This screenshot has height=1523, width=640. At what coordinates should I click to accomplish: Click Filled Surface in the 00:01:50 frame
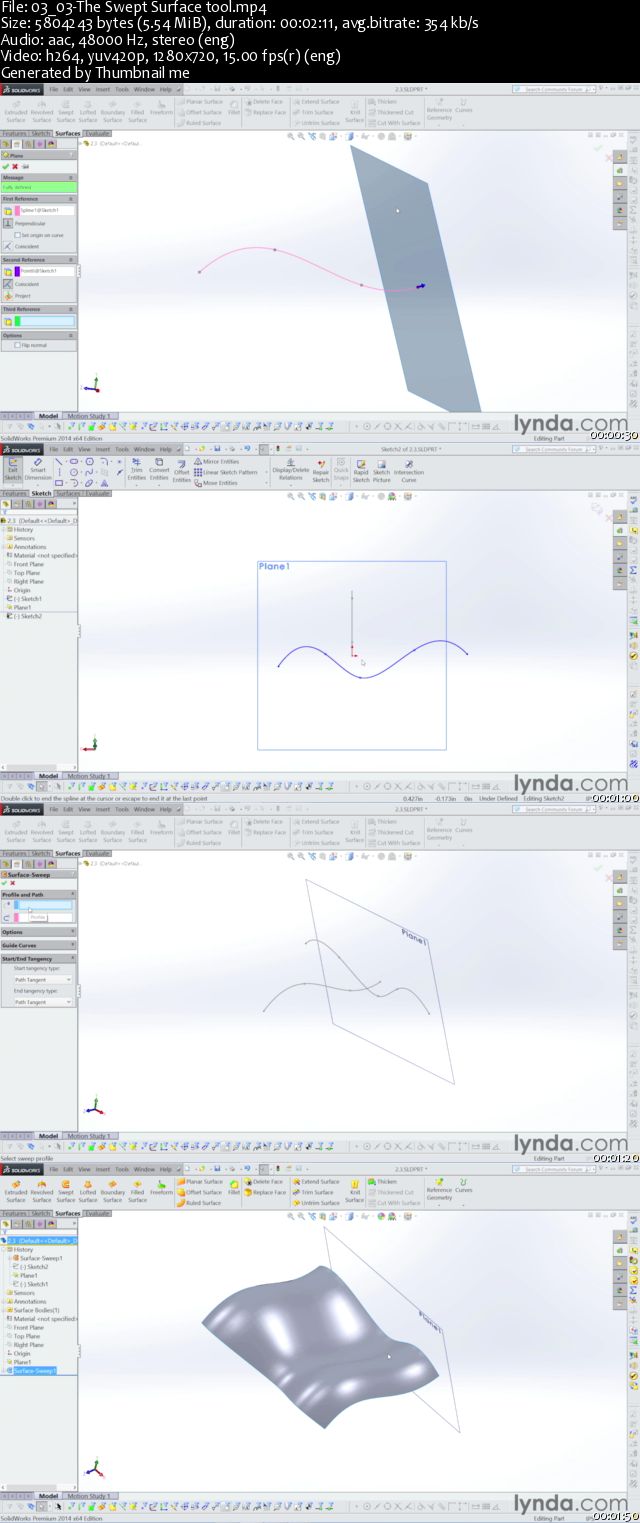pos(137,1190)
